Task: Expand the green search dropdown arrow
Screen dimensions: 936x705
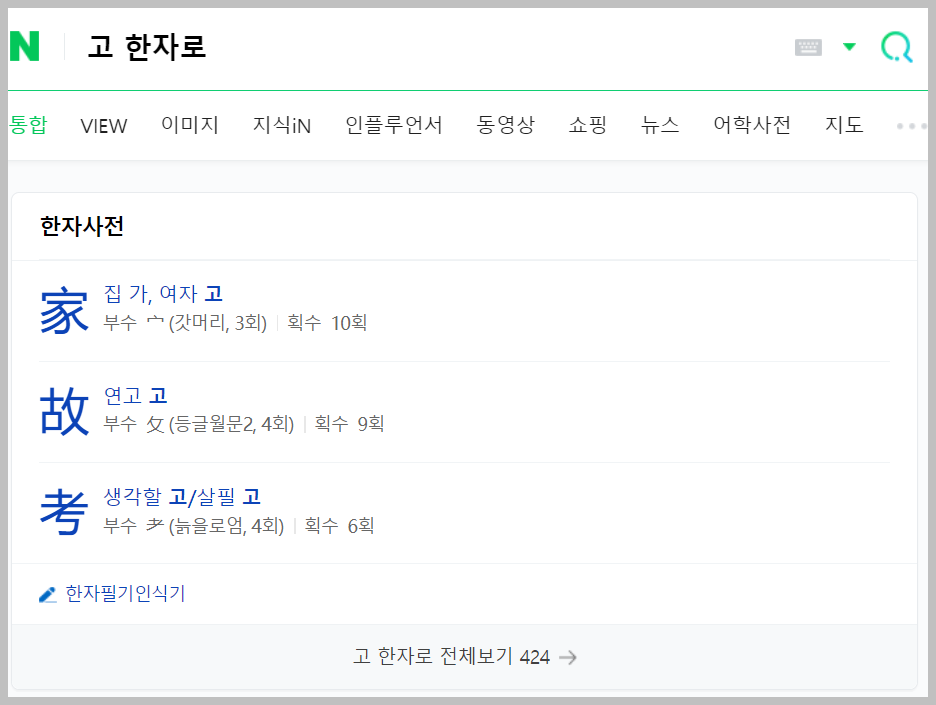Action: click(849, 47)
